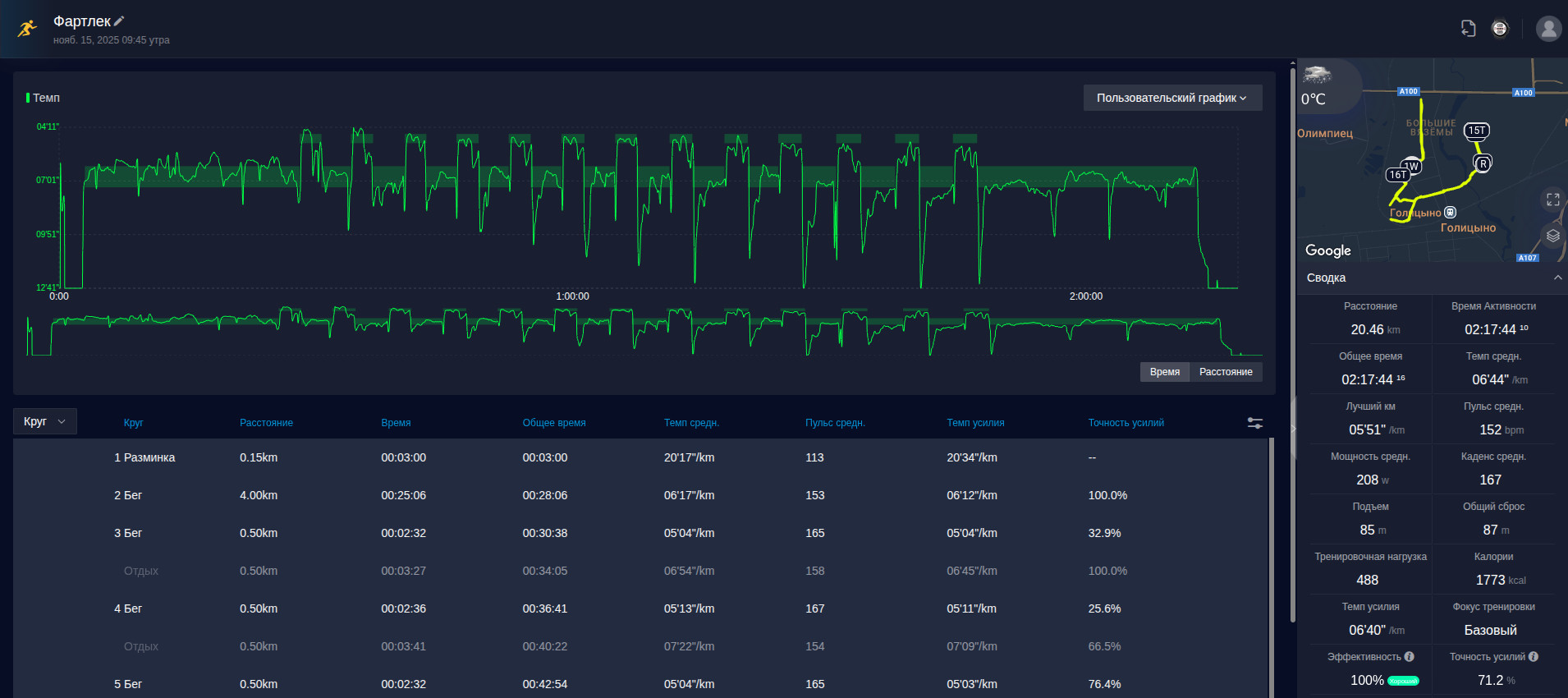This screenshot has width=1568, height=698.
Task: Click the Google logo on map
Action: 1328,250
